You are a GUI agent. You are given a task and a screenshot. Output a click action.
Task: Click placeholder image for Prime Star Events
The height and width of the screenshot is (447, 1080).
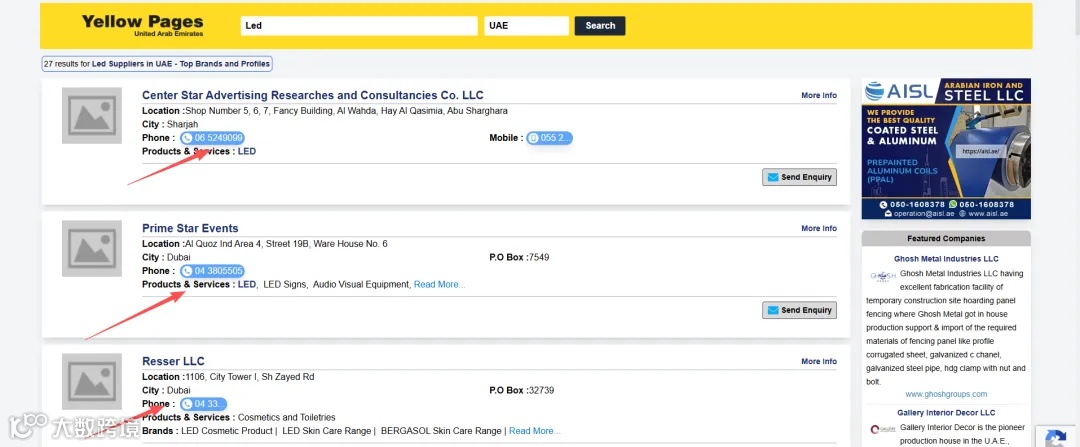click(92, 249)
